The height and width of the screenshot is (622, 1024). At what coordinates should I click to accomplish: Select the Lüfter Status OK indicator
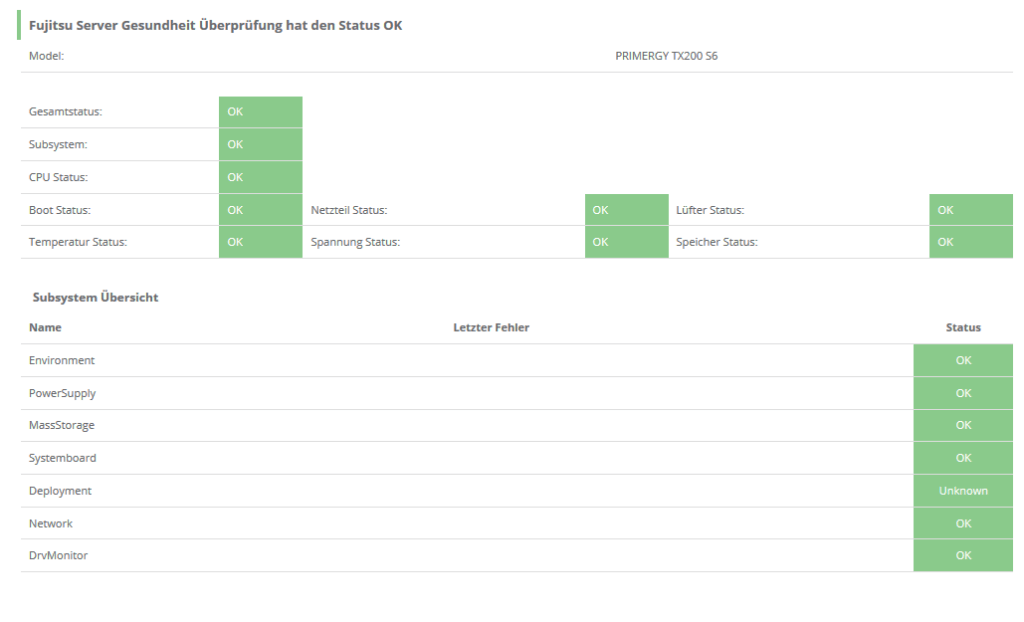pos(969,209)
